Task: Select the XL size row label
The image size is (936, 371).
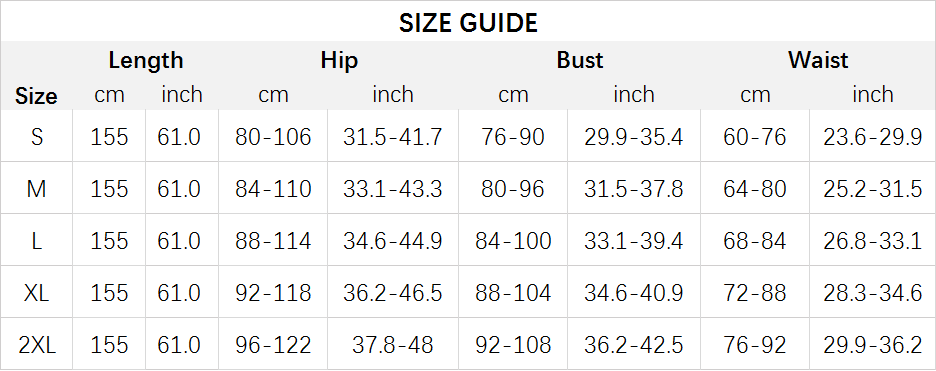Action: coord(36,293)
